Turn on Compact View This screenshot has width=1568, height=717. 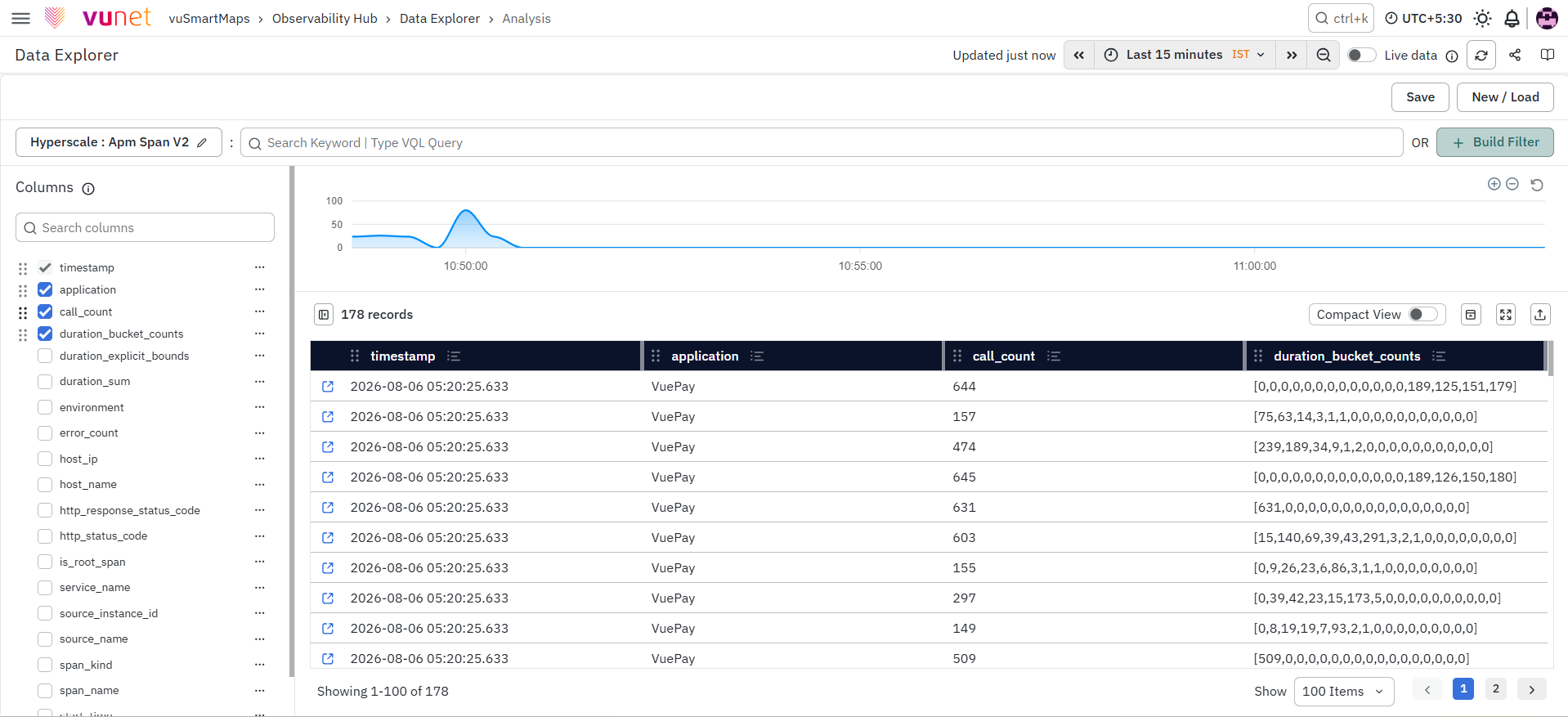click(x=1423, y=315)
